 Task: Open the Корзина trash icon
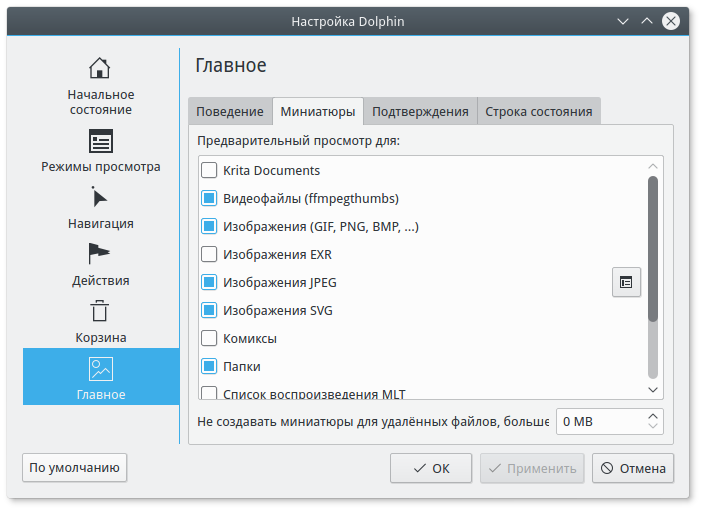click(100, 311)
